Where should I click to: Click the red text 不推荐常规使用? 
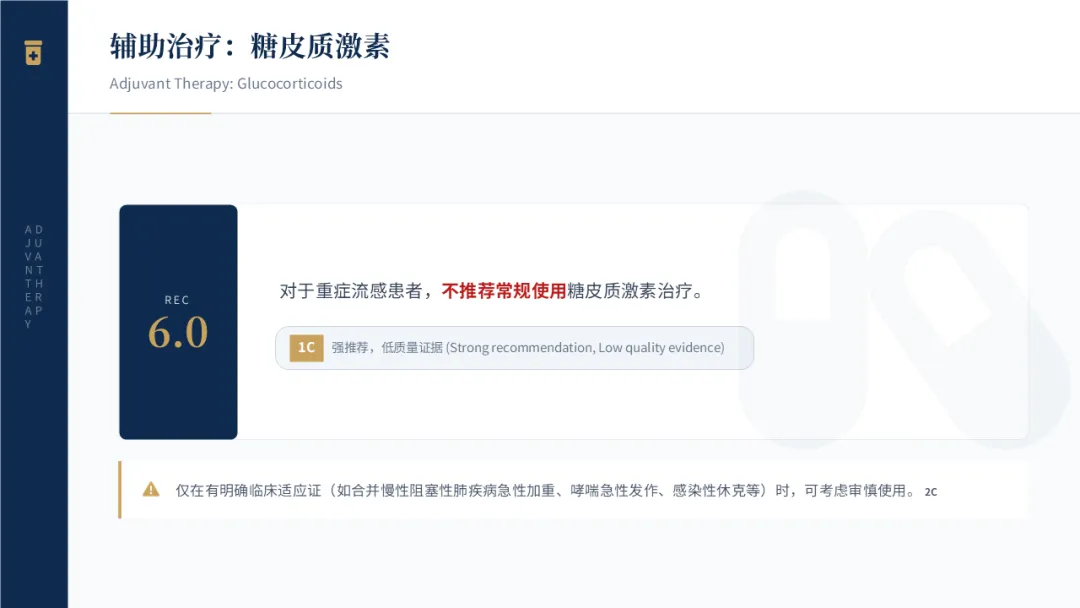pos(503,291)
